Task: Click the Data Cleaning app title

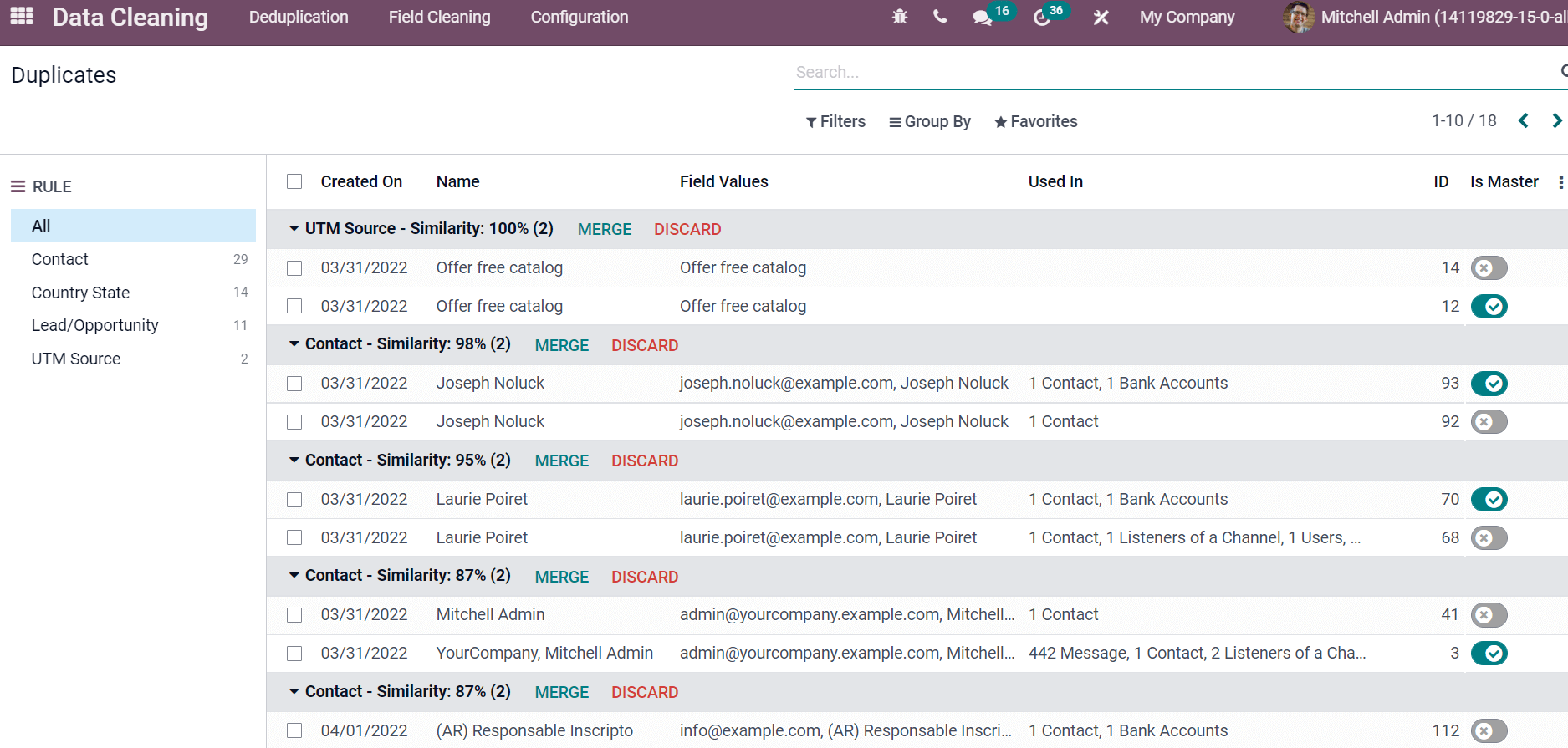Action: tap(130, 17)
